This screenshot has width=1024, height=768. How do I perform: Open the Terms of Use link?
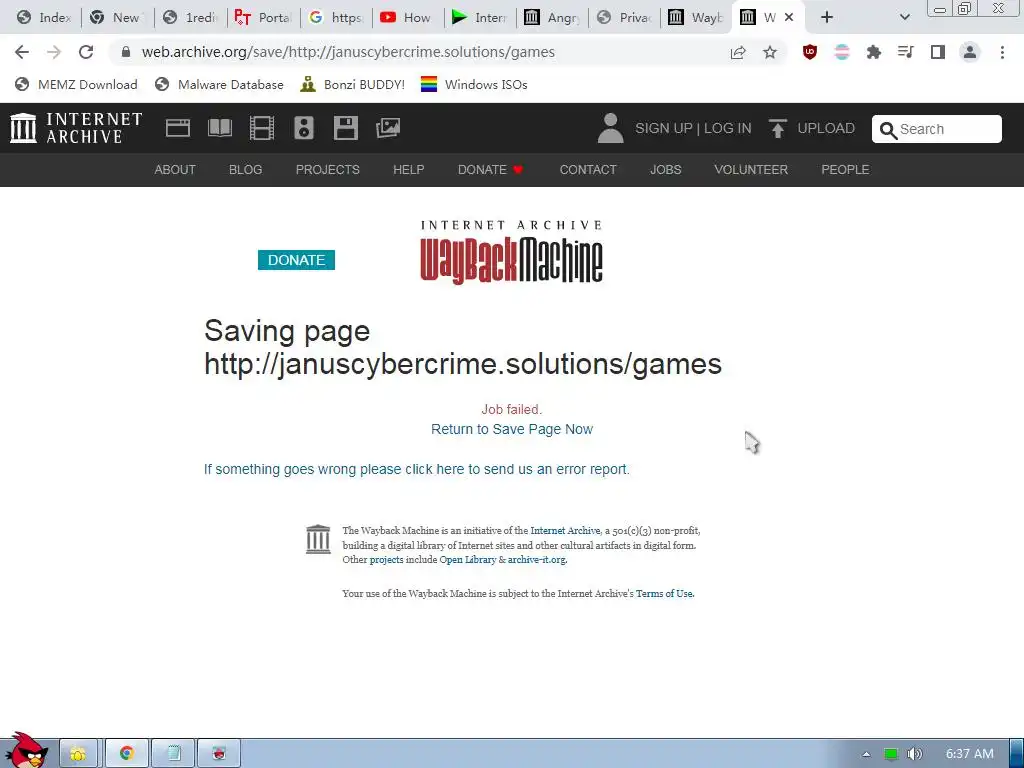click(x=665, y=594)
